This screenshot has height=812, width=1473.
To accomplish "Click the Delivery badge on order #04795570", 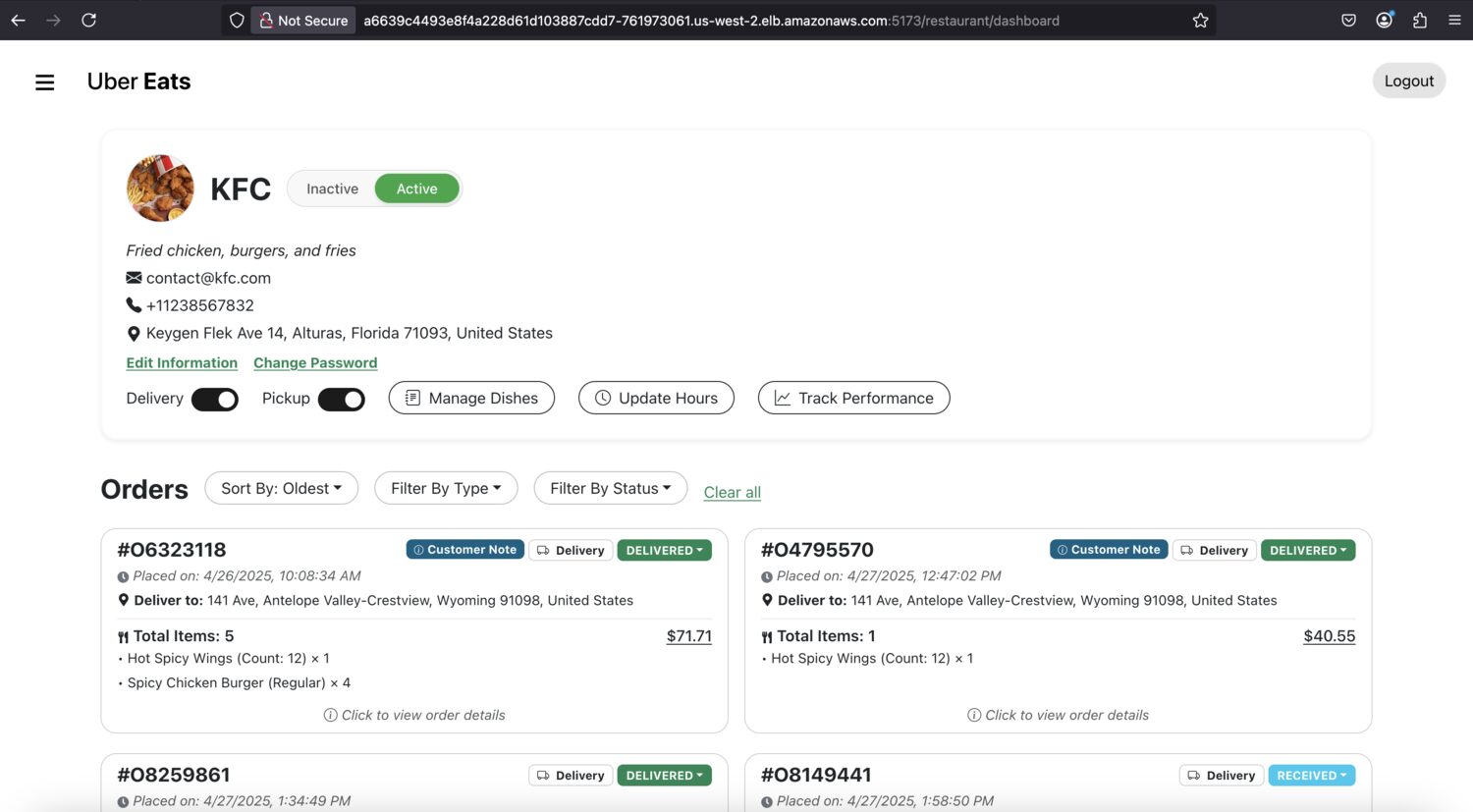I will [x=1215, y=551].
